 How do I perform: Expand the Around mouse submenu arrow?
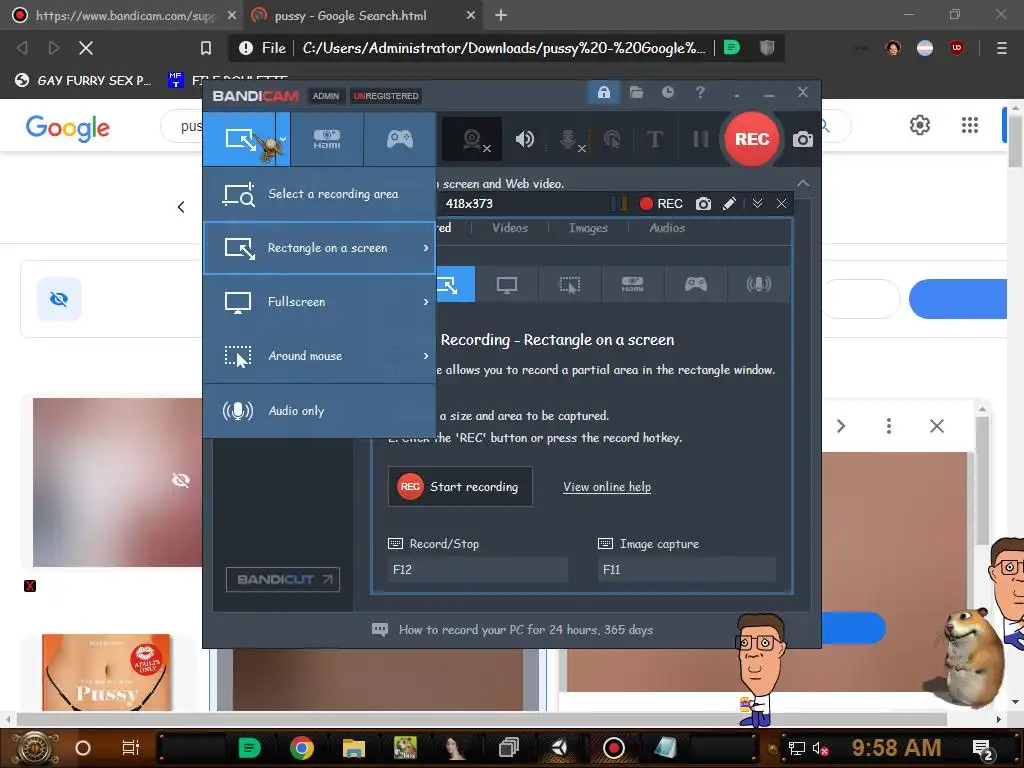pyautogui.click(x=426, y=356)
